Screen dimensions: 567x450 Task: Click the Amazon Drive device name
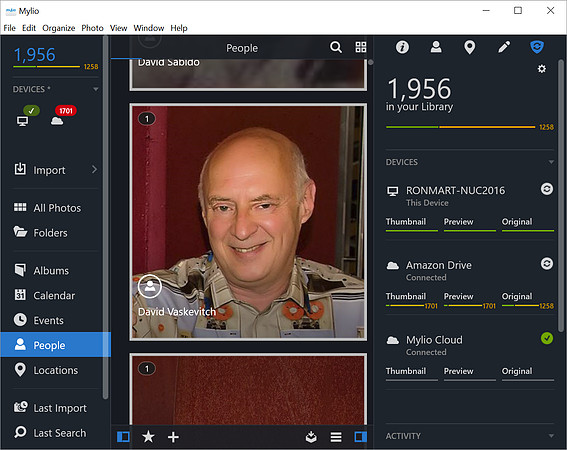[x=439, y=265]
